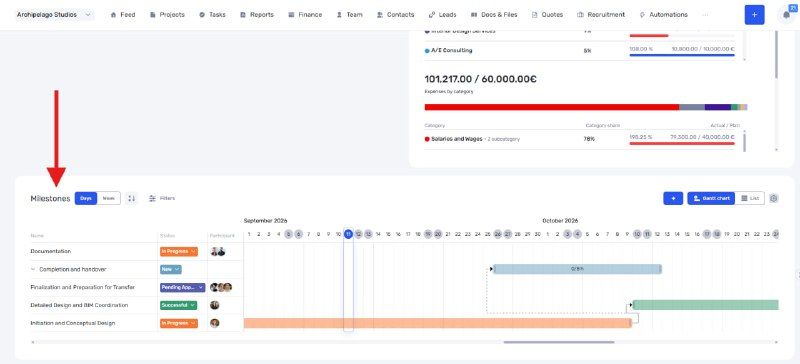The width and height of the screenshot is (800, 364).
Task: Click Finalization and Preparation for Transfer milestone
Action: click(83, 287)
